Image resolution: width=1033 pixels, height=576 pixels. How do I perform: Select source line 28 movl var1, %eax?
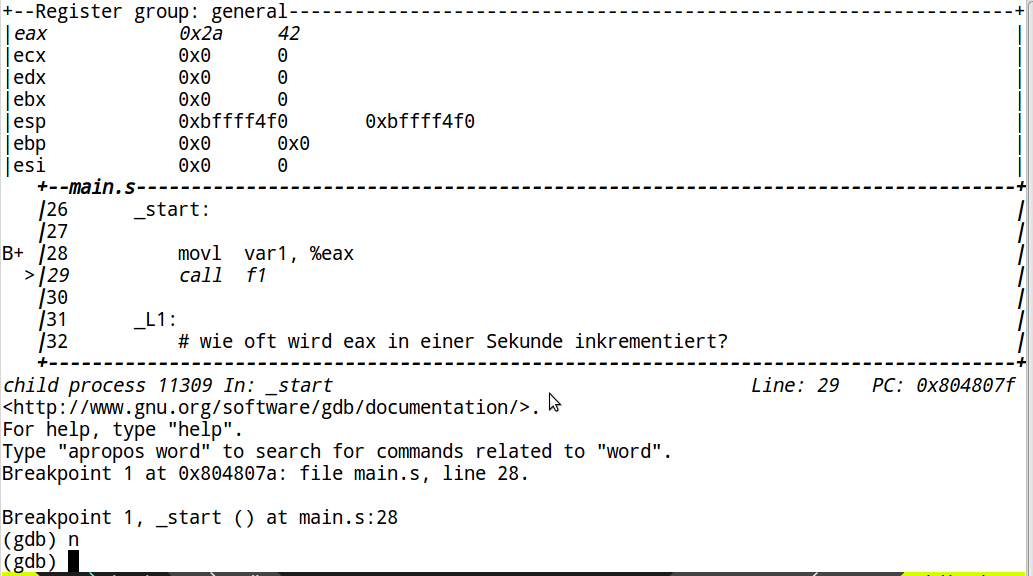coord(265,254)
